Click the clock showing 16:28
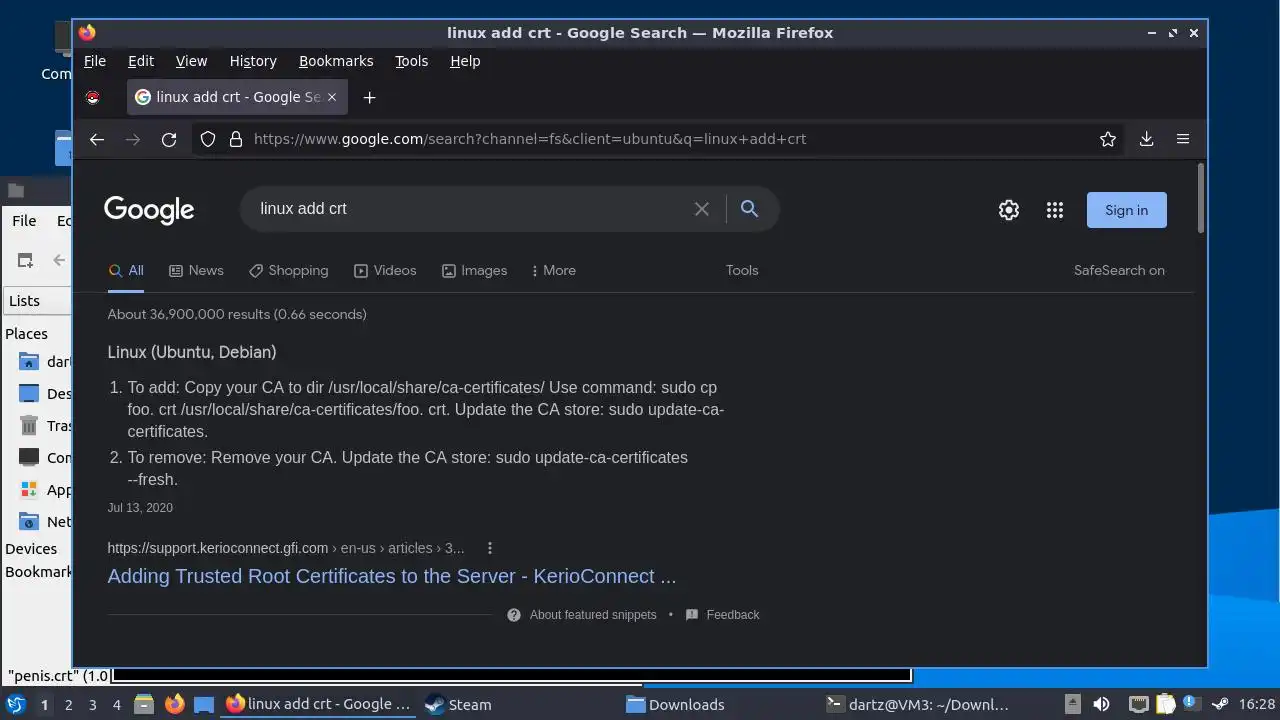Image resolution: width=1280 pixels, height=720 pixels. 1257,705
